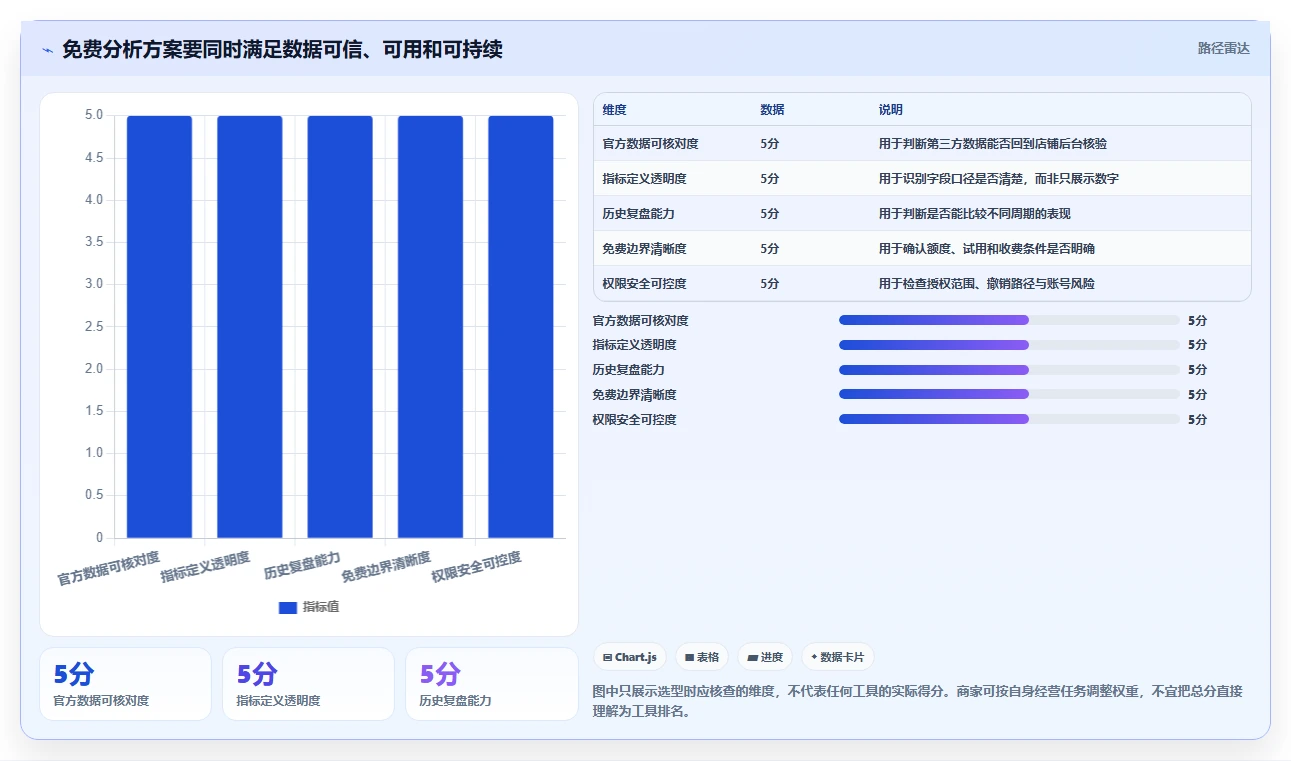Click the 历史复盘能力 x-axis label
Screen dimensions: 1291x761
(x=302, y=566)
